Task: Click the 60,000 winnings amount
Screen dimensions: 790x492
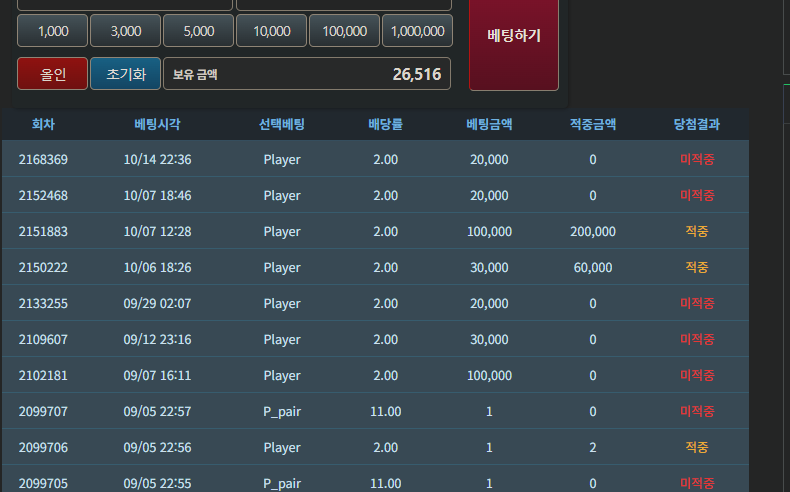Action: pyautogui.click(x=593, y=267)
